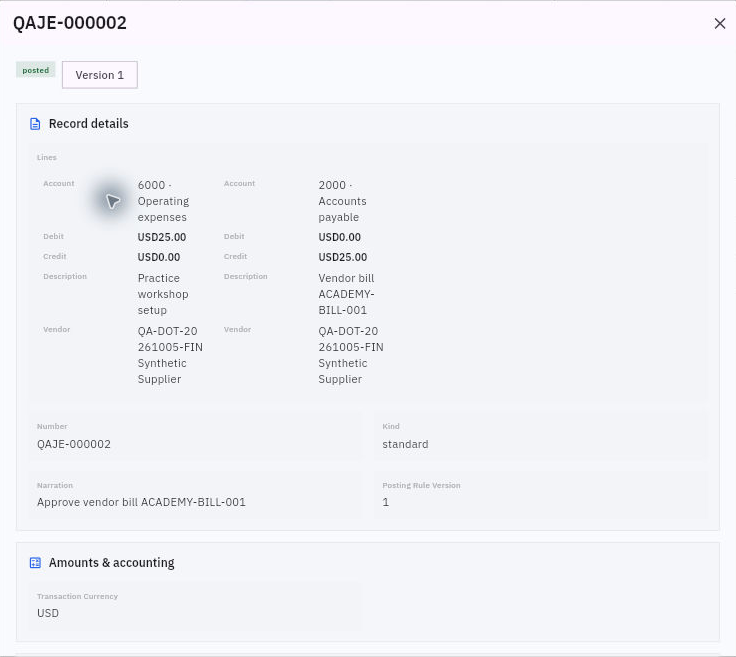This screenshot has height=657, width=736.
Task: Click vendor name under Operating expenses line
Action: click(170, 355)
